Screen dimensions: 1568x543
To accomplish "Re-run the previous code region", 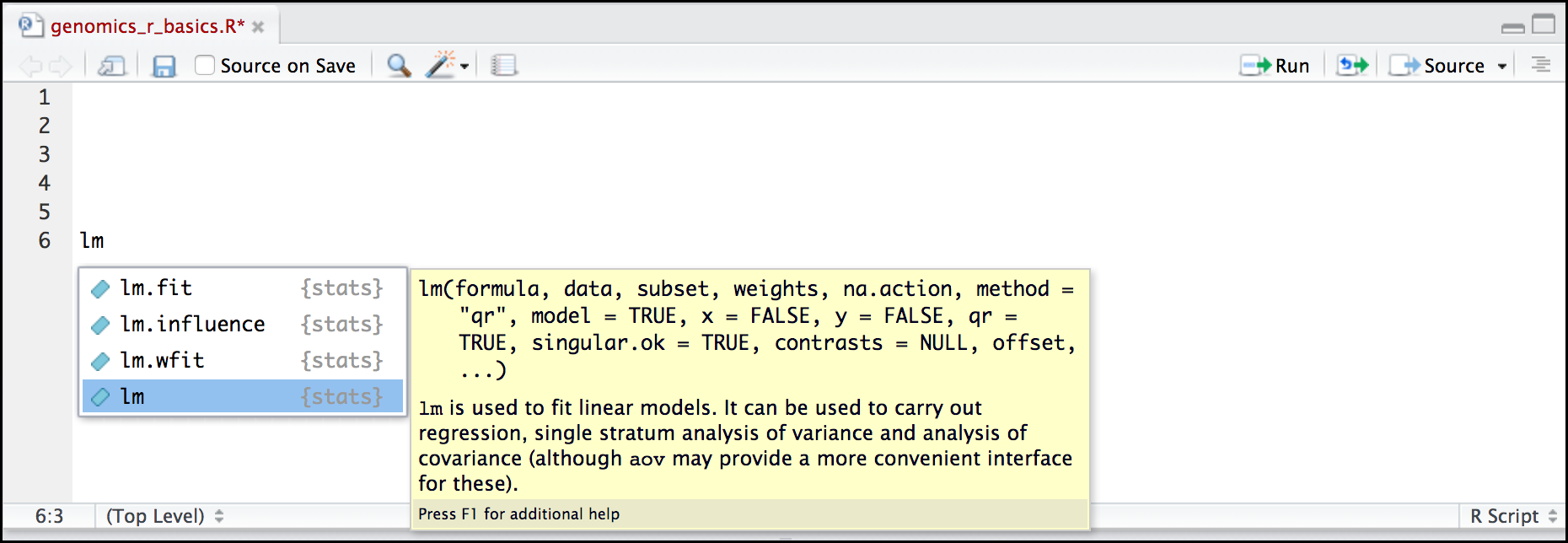I will 1352,64.
